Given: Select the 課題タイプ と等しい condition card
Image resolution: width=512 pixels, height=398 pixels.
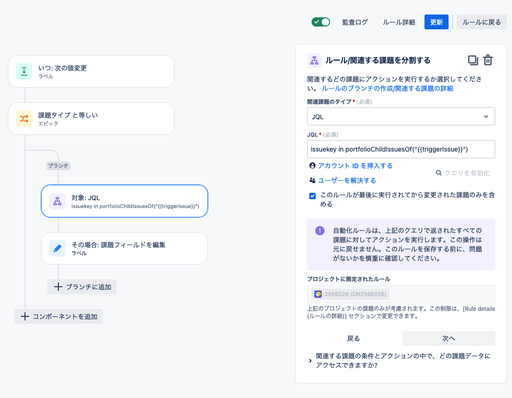Looking at the screenshot, I should coord(91,119).
